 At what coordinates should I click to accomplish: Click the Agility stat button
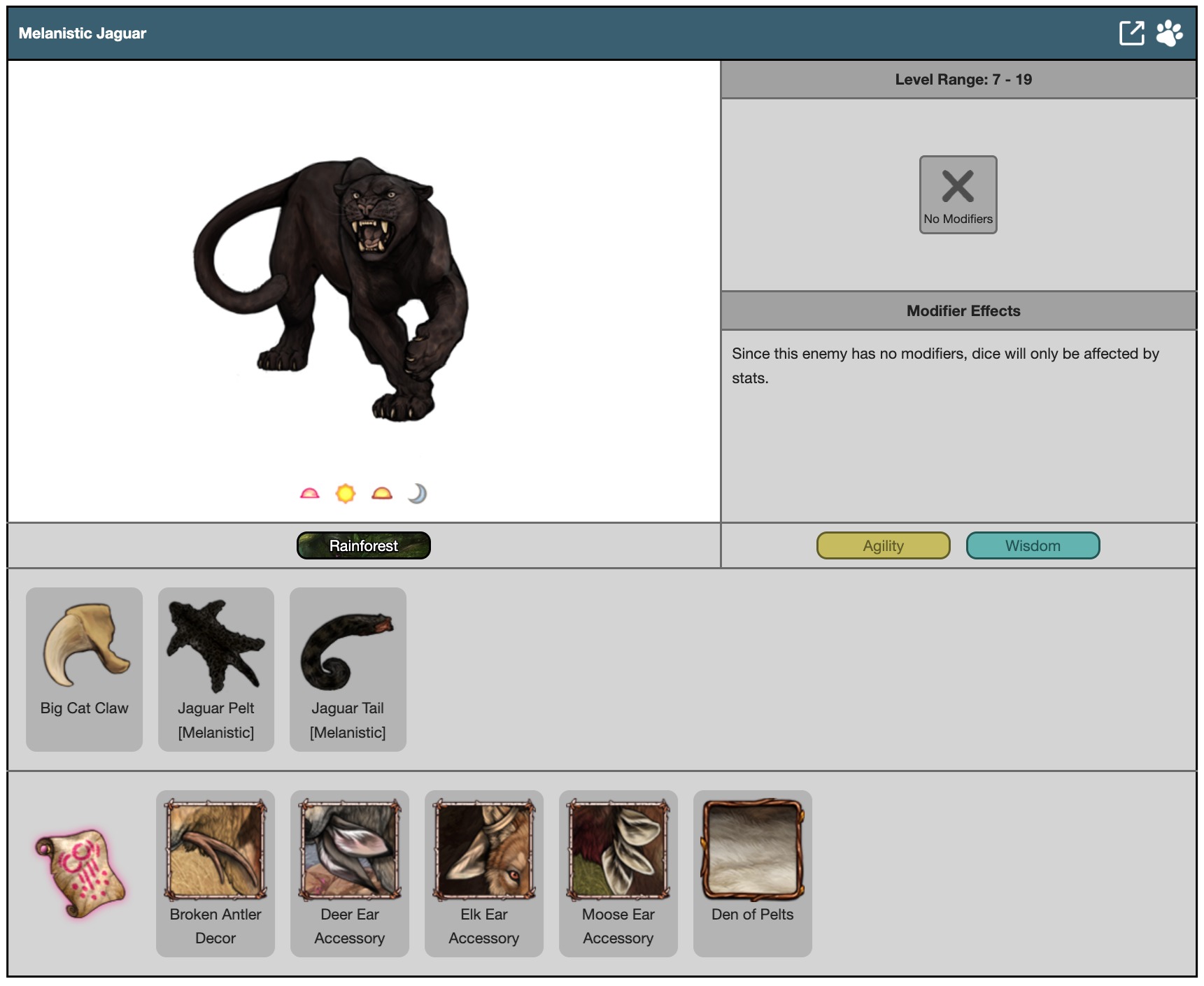[883, 545]
